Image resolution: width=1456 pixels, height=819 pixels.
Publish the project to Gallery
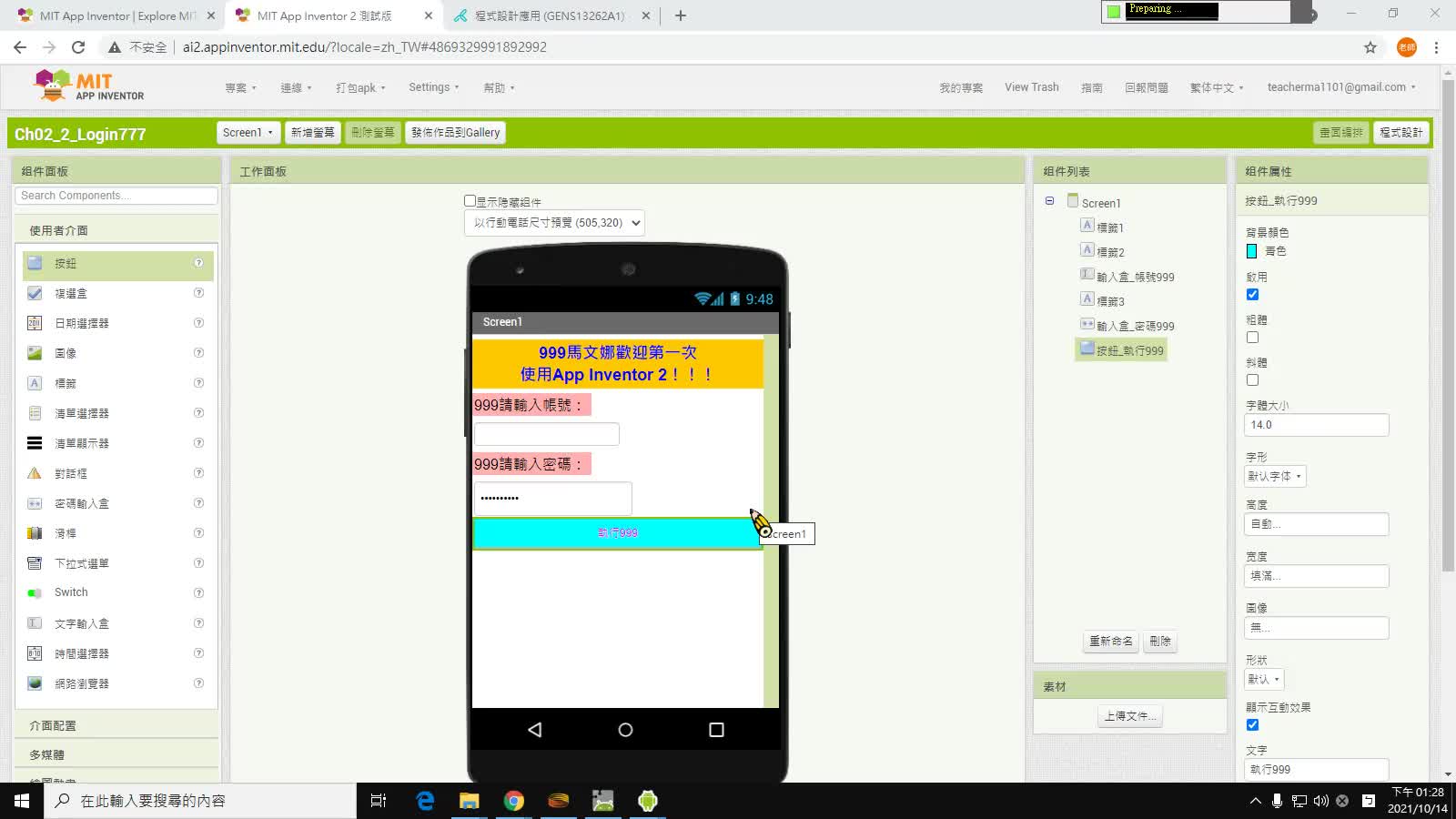pos(455,132)
